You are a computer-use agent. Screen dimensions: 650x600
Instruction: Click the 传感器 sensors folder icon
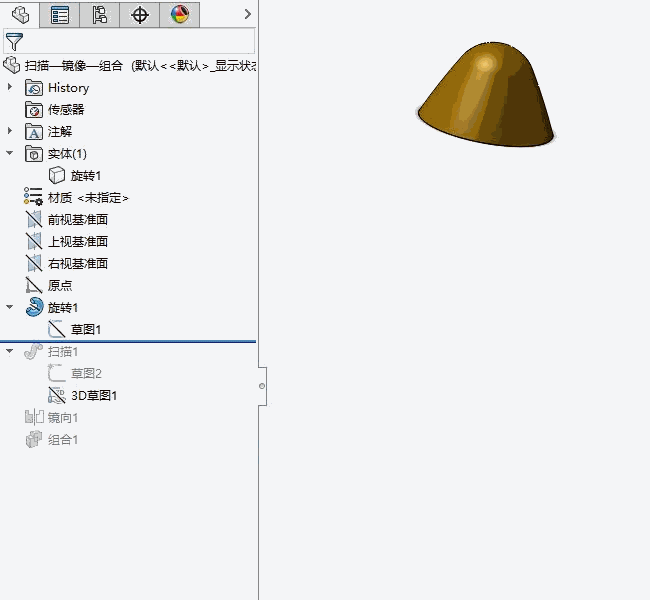34,110
